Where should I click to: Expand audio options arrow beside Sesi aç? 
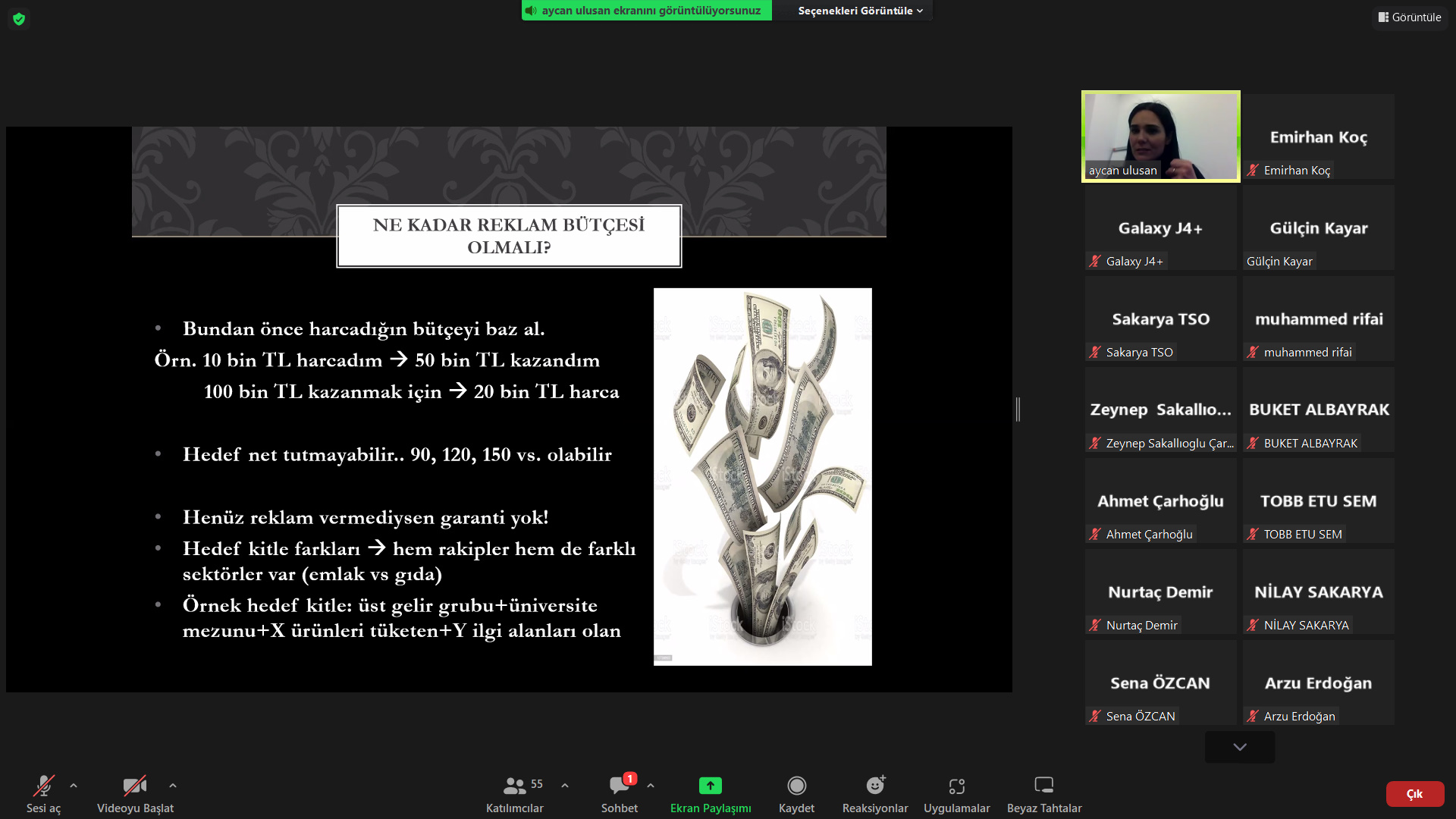coord(74,786)
